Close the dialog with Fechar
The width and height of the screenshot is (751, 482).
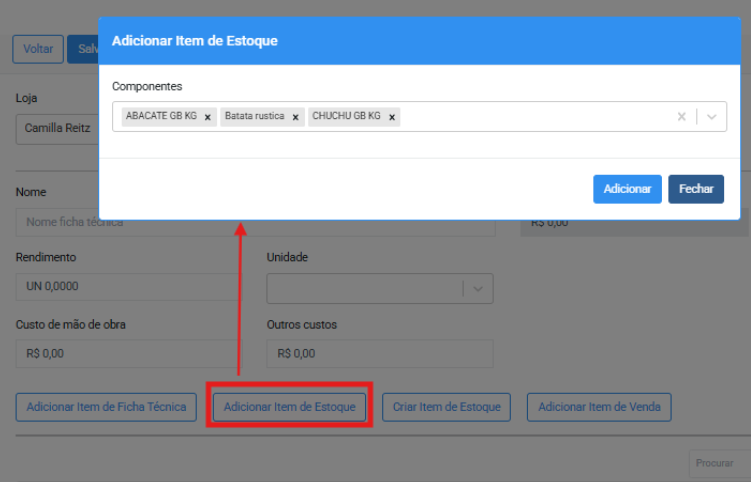click(x=695, y=189)
